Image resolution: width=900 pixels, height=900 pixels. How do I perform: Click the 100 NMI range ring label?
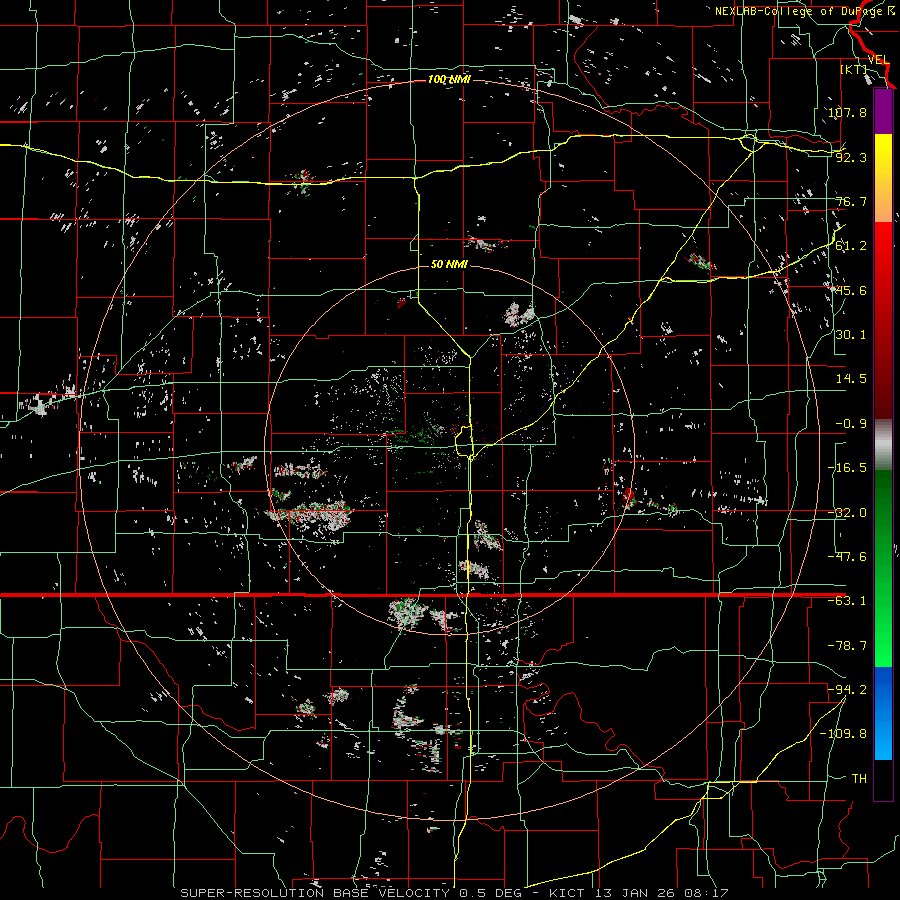point(449,79)
